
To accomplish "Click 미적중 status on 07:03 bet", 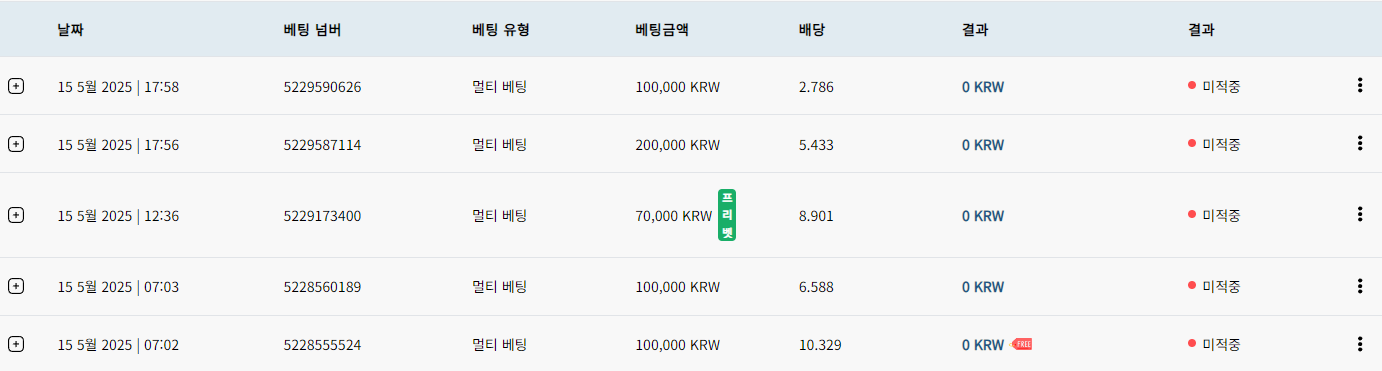I will 1221,287.
